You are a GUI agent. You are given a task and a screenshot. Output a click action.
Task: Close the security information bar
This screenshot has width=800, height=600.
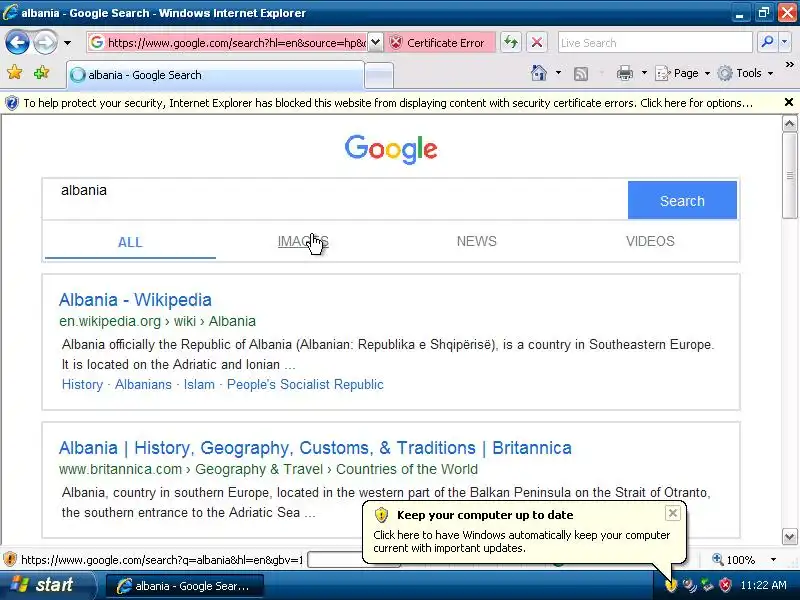[788, 103]
